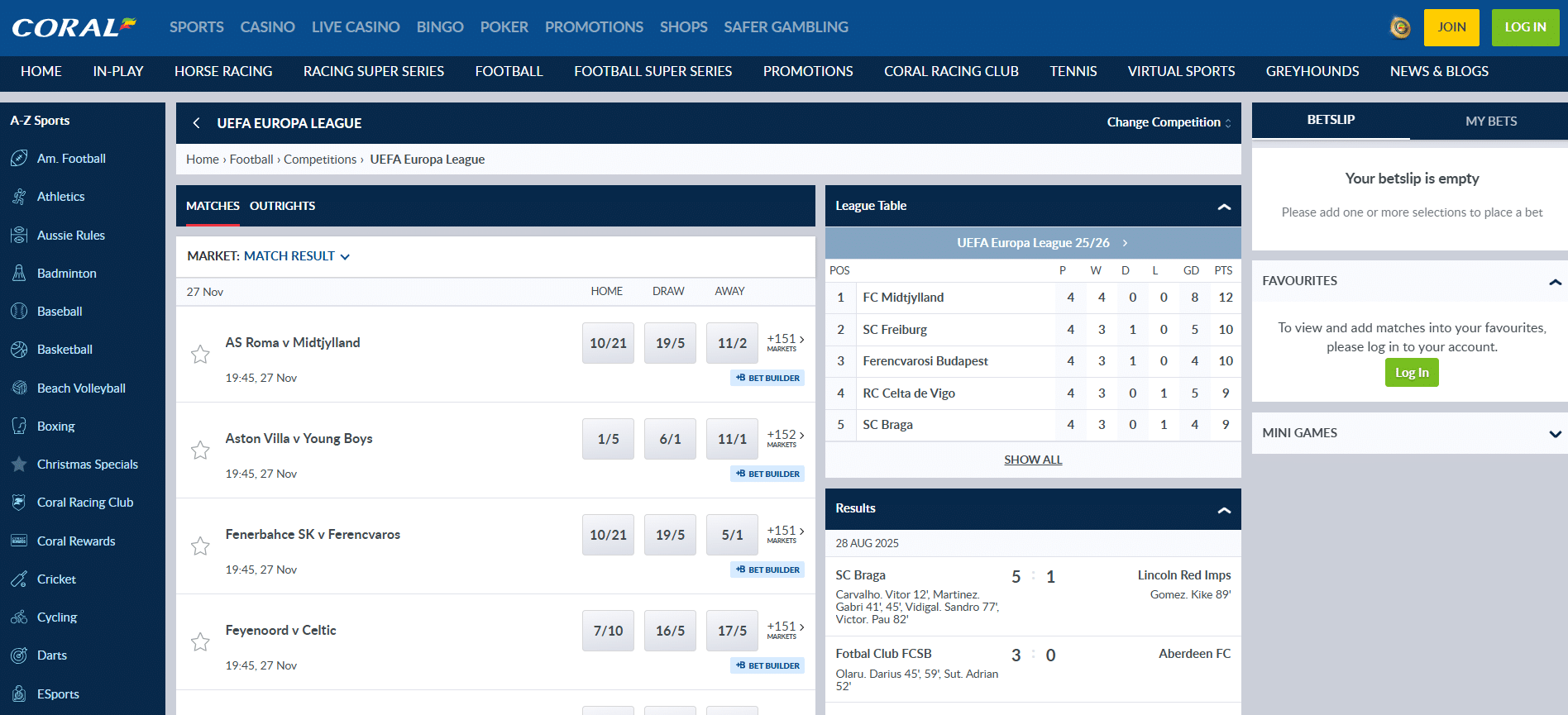Click Log In button in Favourites panel
This screenshot has width=1568, height=715.
tap(1412, 373)
